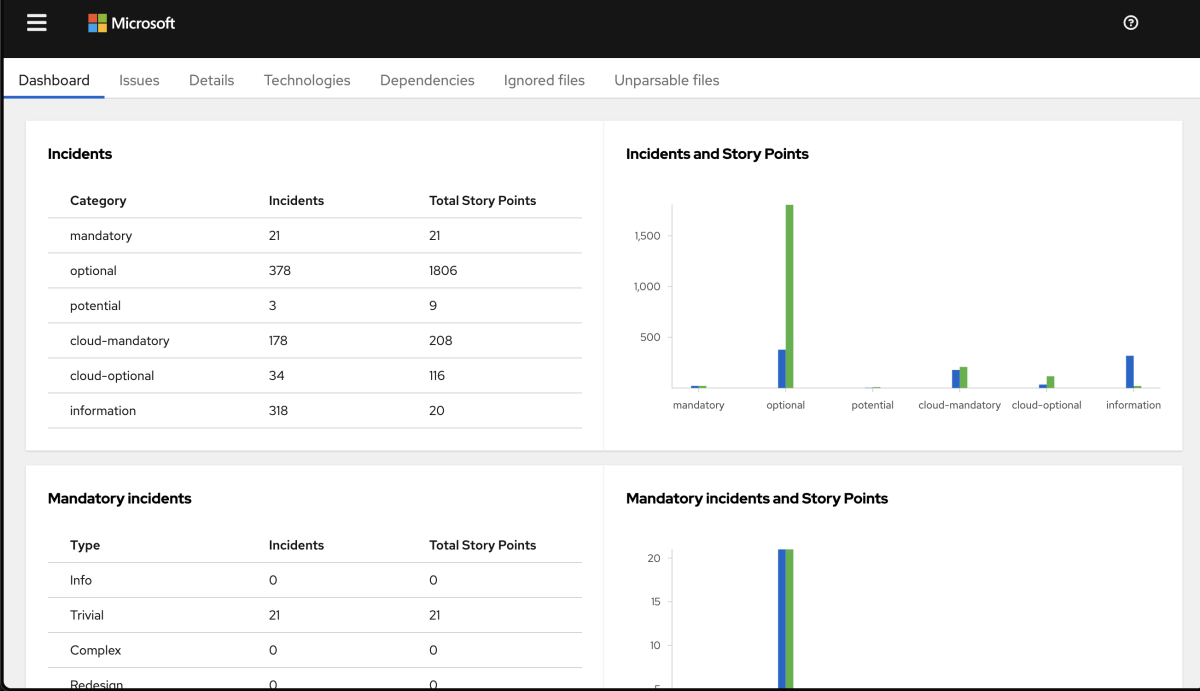Select the Dashboard tab
The image size is (1200, 691).
click(x=54, y=80)
